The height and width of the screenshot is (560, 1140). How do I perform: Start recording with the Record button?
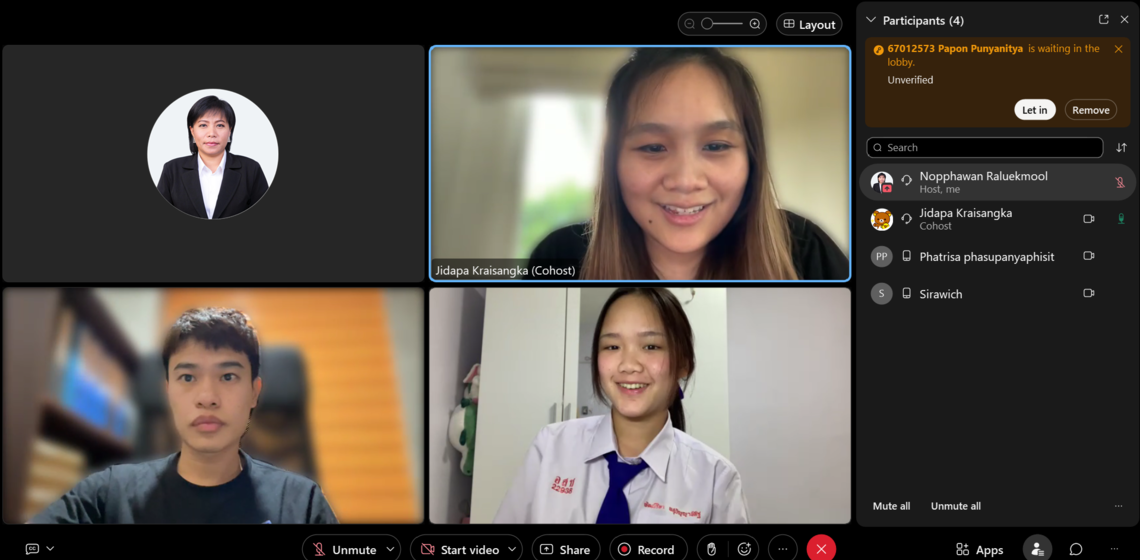(x=647, y=549)
